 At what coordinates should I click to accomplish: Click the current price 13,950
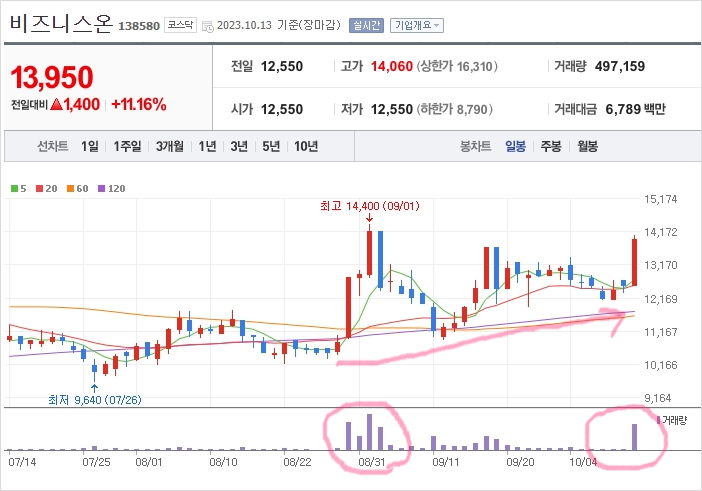pos(52,77)
